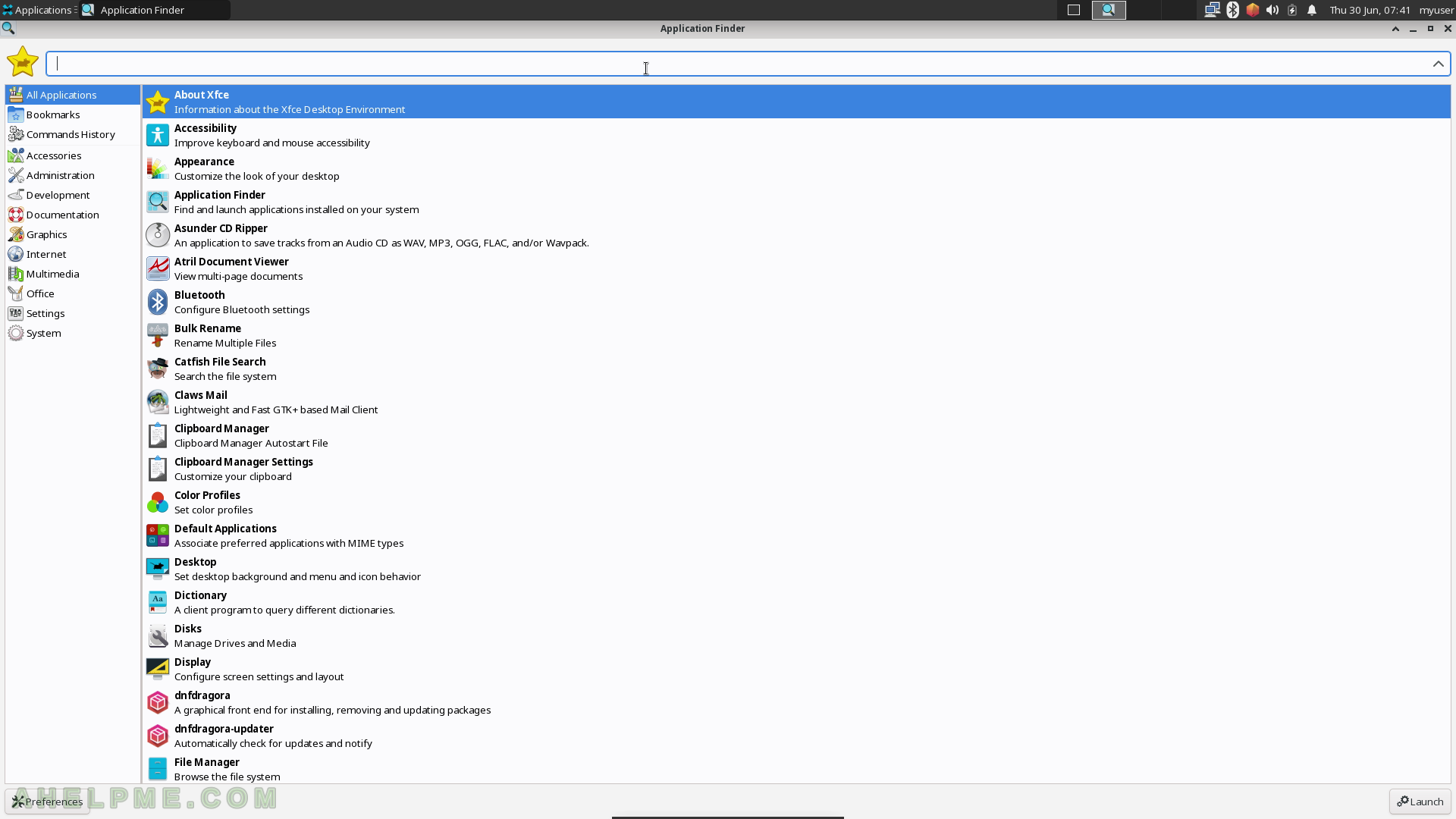Open the Accessibility app icon
This screenshot has height=819, width=1456.
point(158,135)
